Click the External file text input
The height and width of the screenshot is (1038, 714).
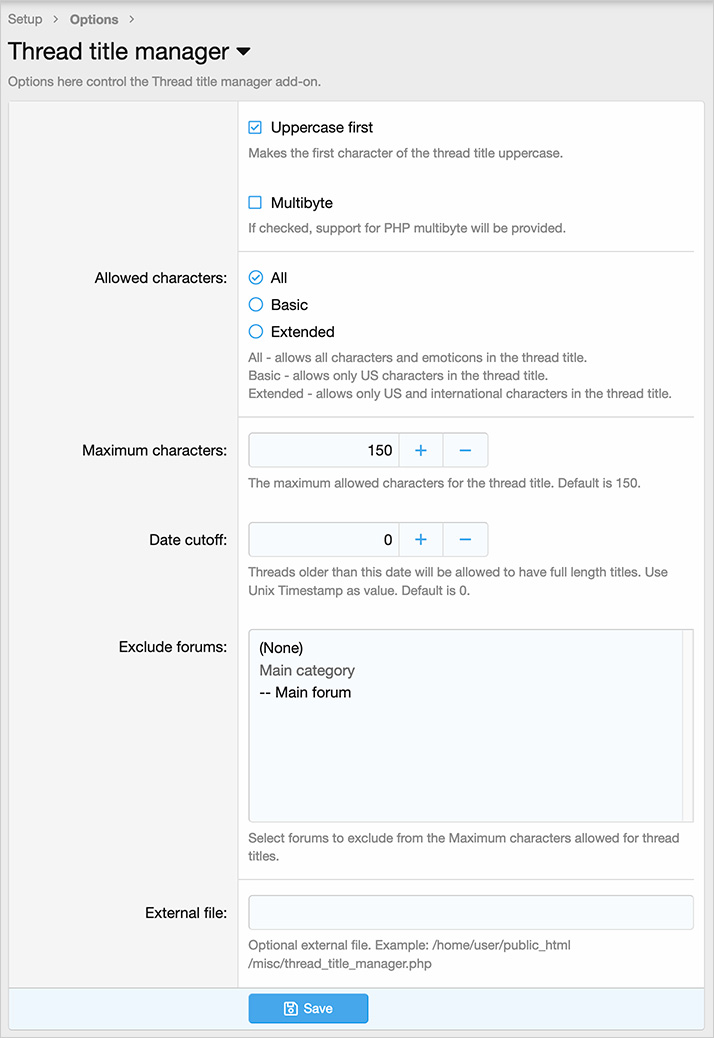coord(470,912)
